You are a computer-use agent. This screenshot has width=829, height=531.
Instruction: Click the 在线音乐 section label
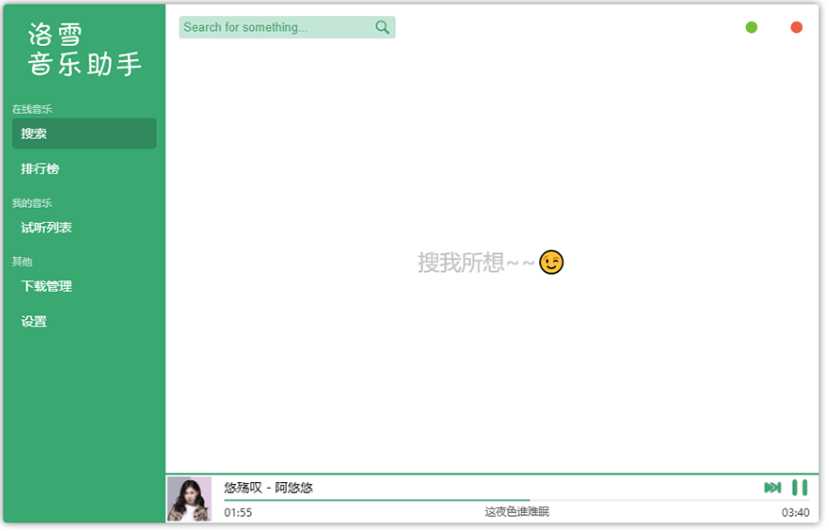[x=32, y=109]
